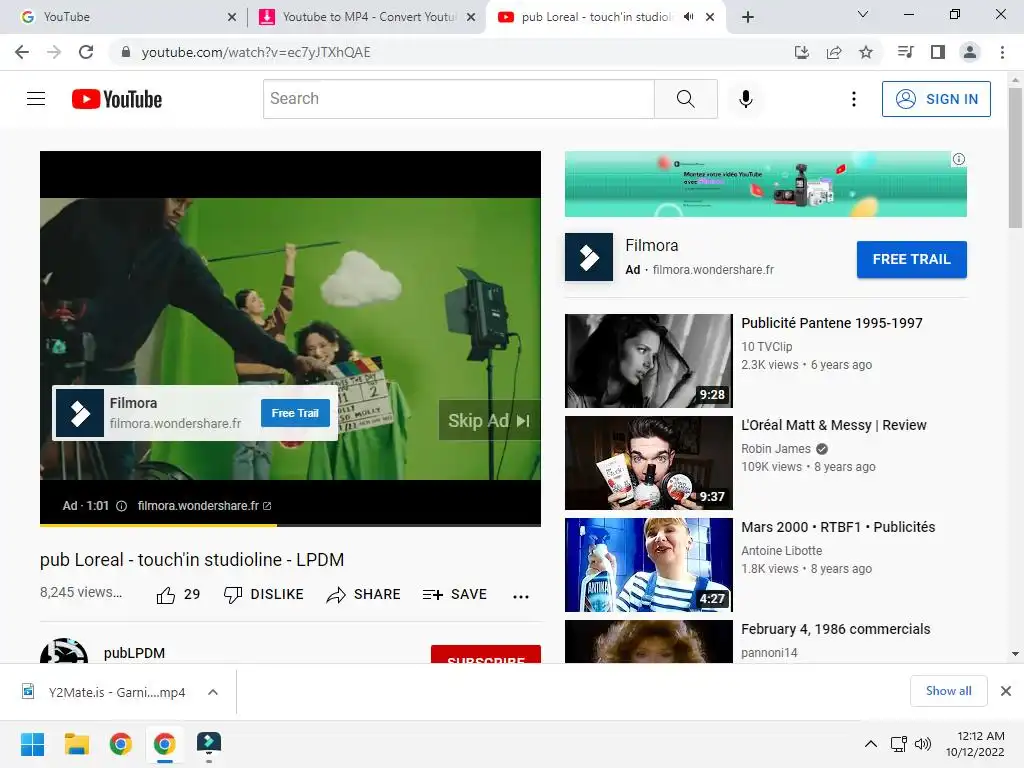
Task: Open Mars 2000 RTBF1 Publicités thumbnail
Action: click(x=648, y=565)
